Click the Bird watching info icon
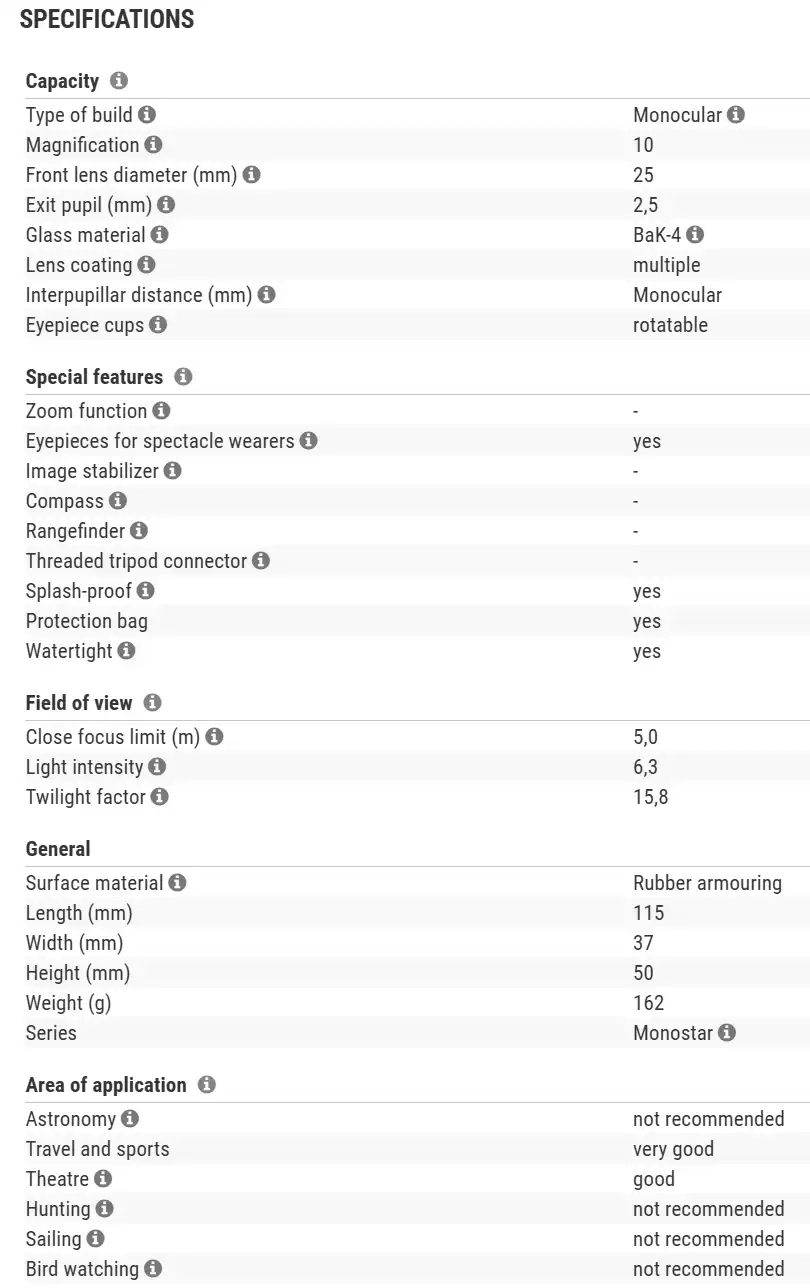The height and width of the screenshot is (1288, 810). click(153, 1269)
